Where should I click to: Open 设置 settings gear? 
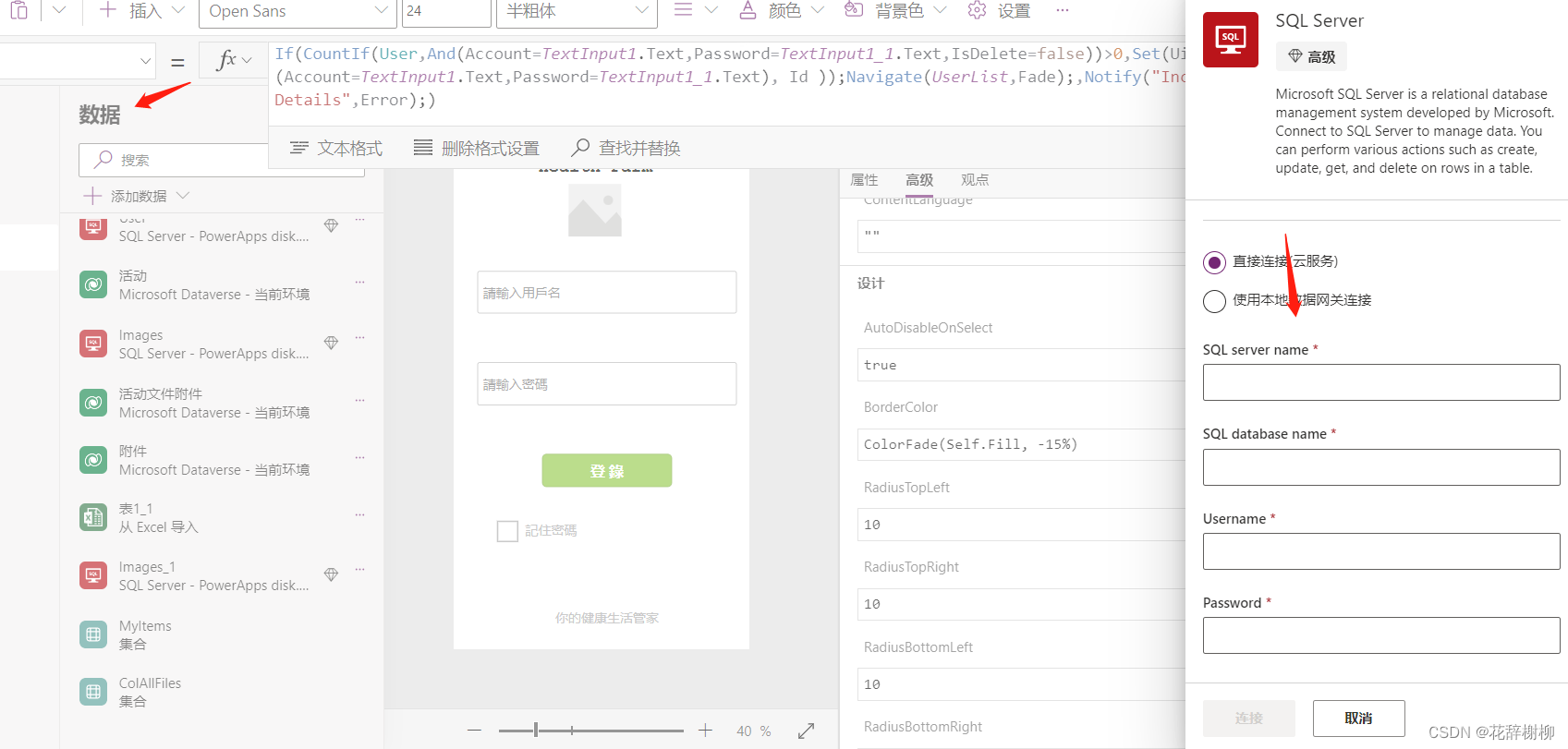[x=999, y=10]
